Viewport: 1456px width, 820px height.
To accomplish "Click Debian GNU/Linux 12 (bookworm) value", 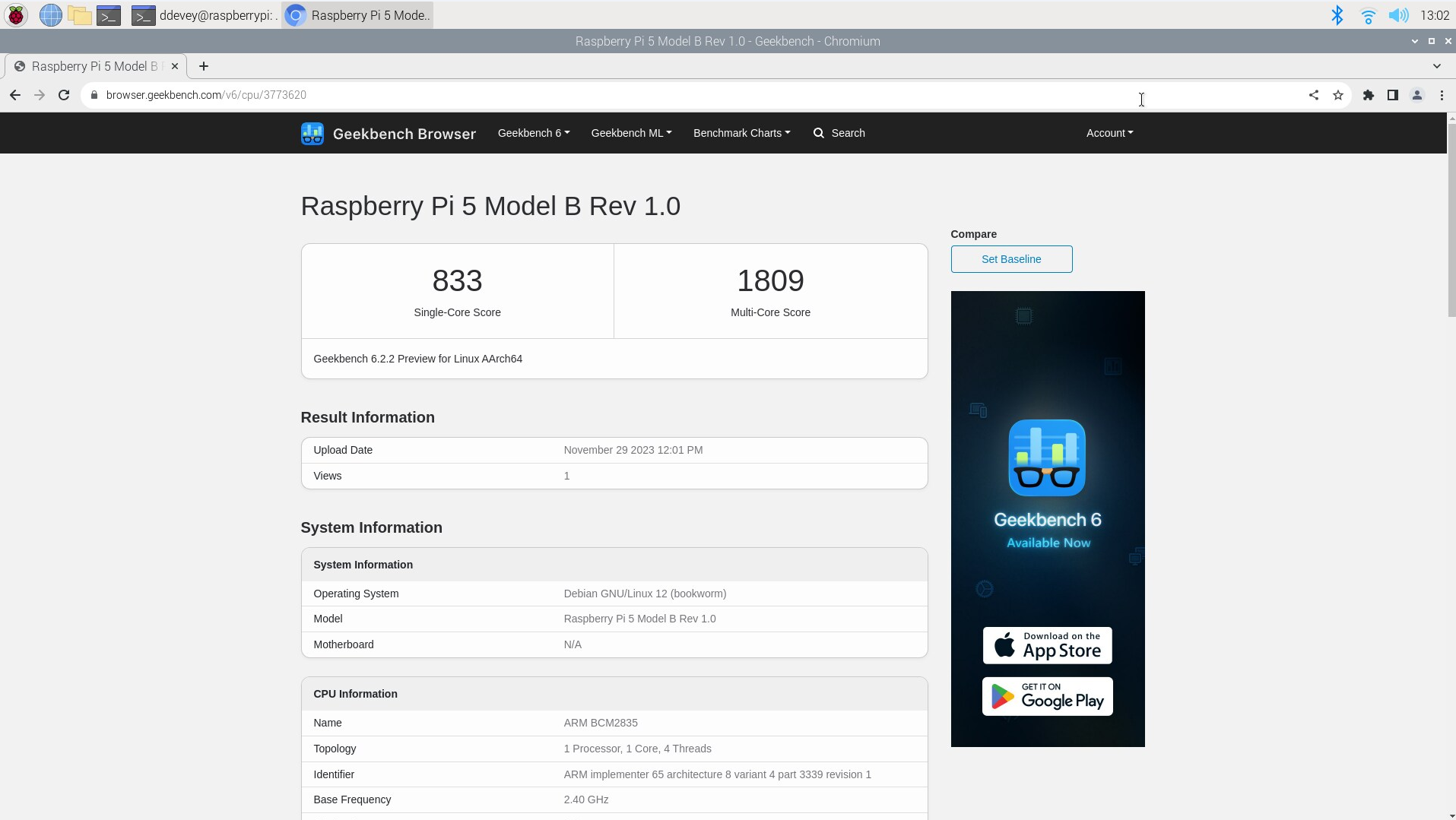I will pyautogui.click(x=645, y=594).
